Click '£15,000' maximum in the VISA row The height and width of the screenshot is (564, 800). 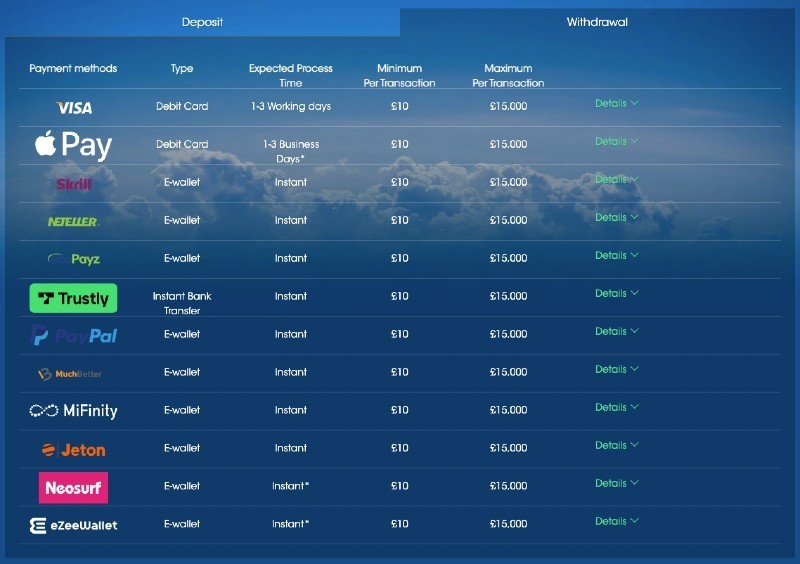pos(508,106)
